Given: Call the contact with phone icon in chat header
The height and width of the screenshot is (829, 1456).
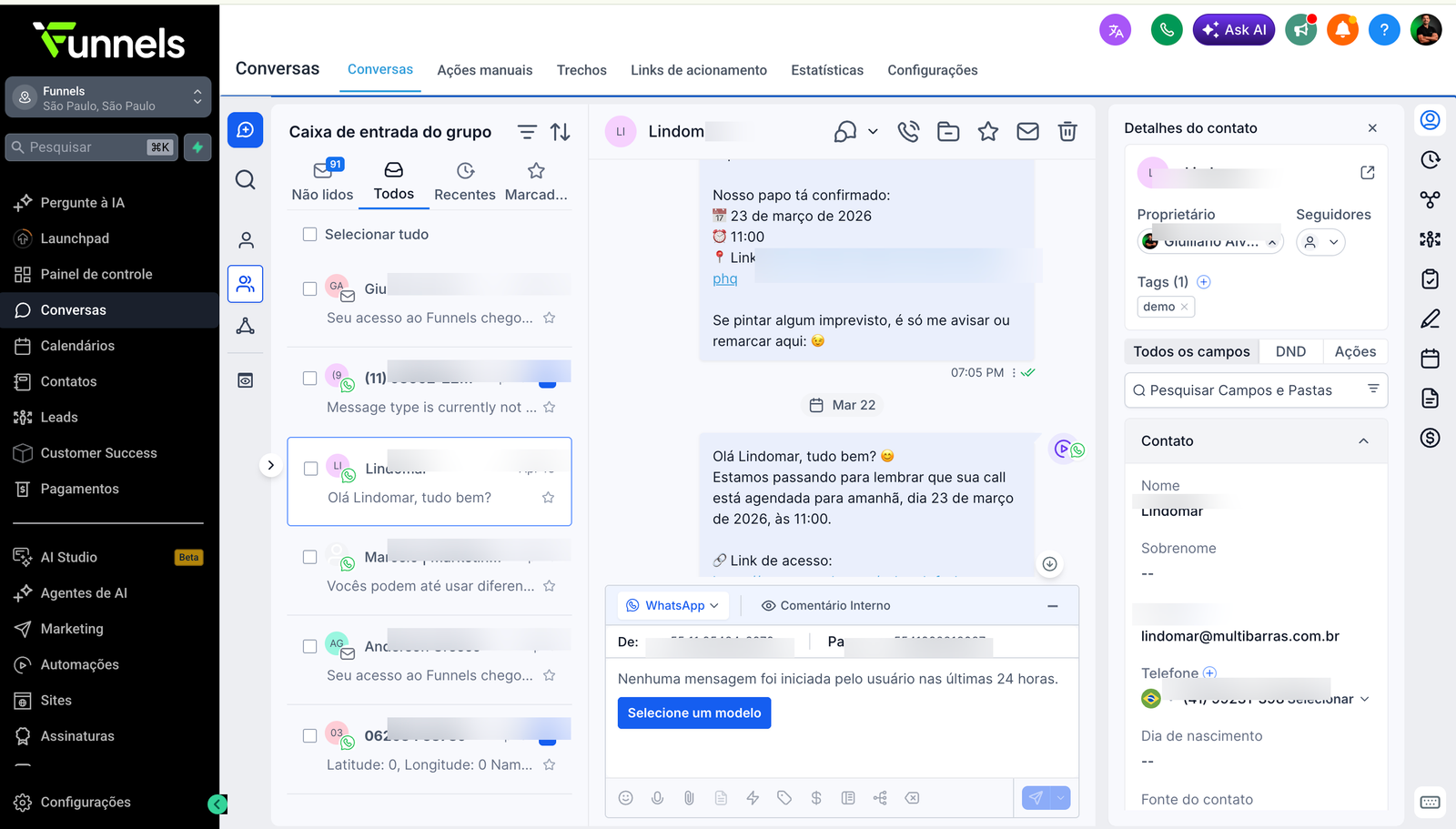Looking at the screenshot, I should [908, 132].
